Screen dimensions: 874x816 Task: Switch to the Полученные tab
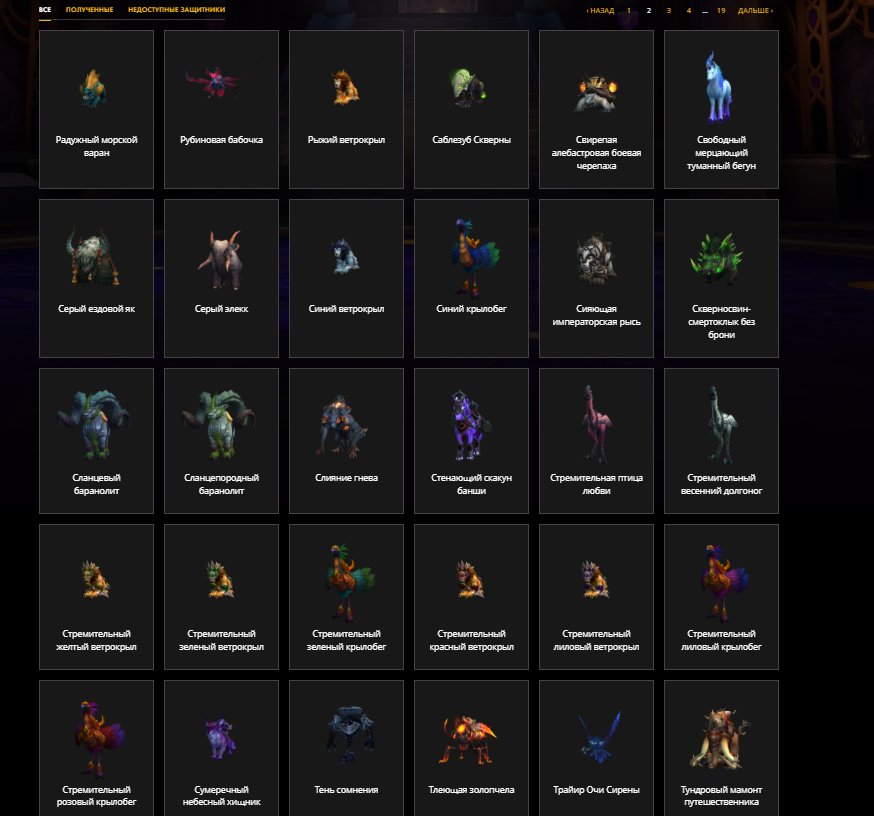(89, 9)
